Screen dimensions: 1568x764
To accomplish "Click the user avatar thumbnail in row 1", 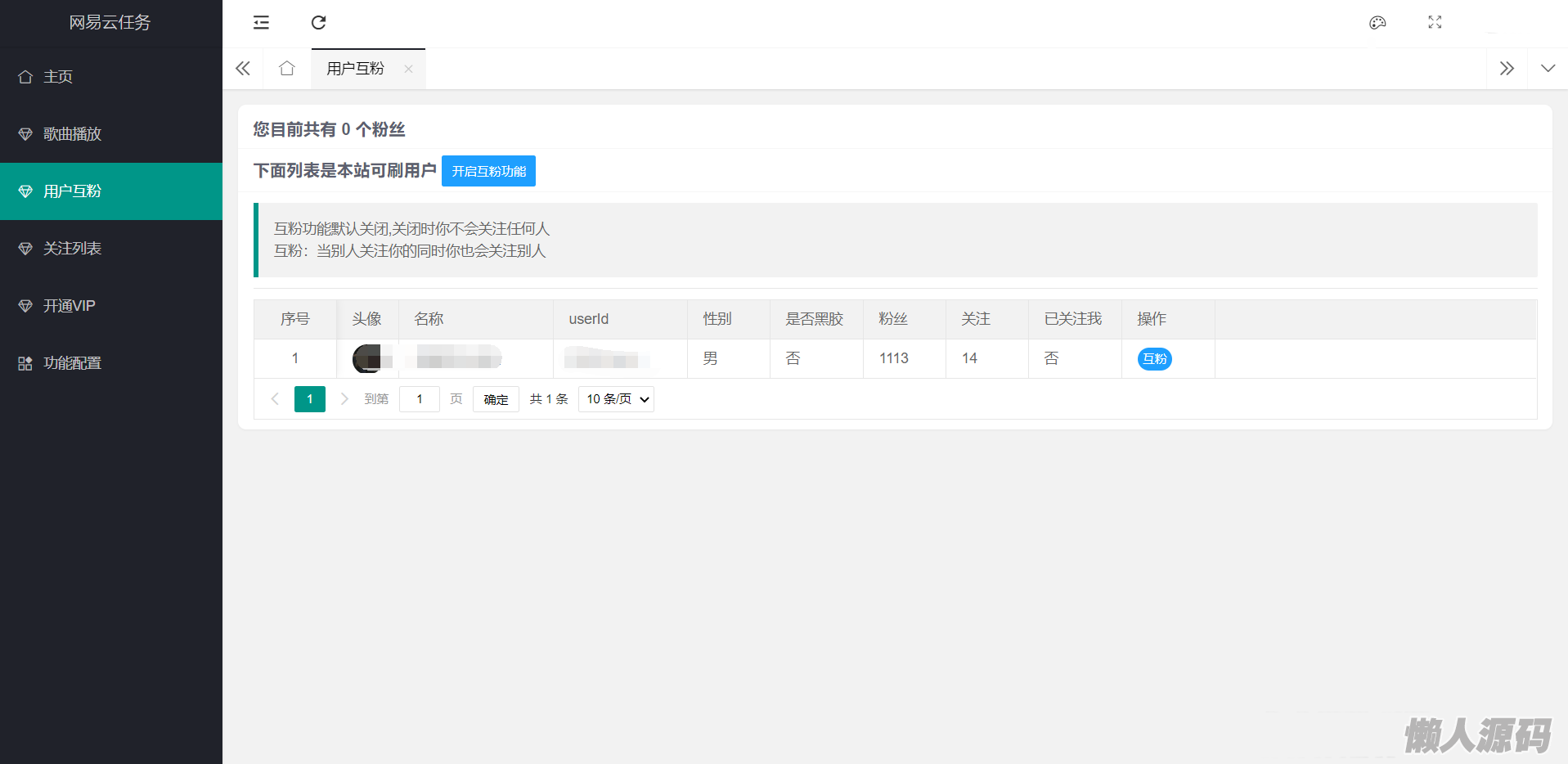I will pyautogui.click(x=367, y=358).
